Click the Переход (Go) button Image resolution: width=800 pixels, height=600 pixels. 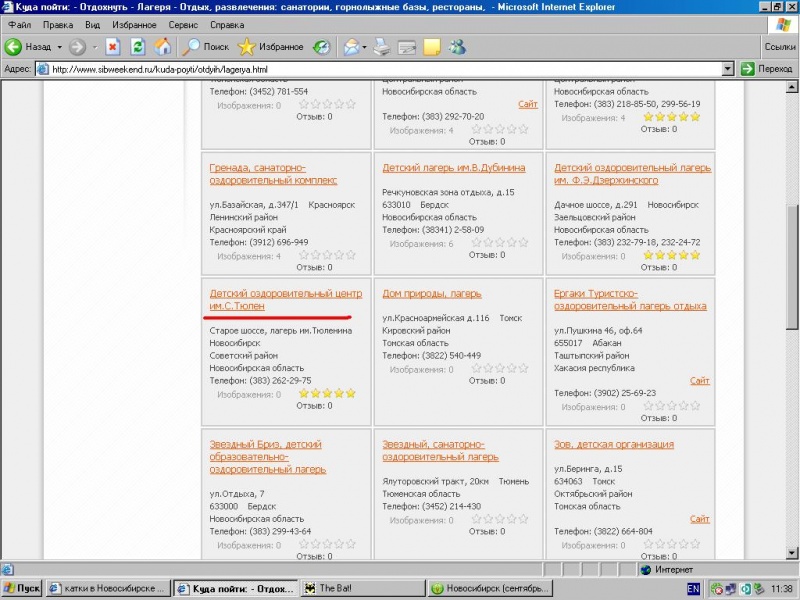766,69
